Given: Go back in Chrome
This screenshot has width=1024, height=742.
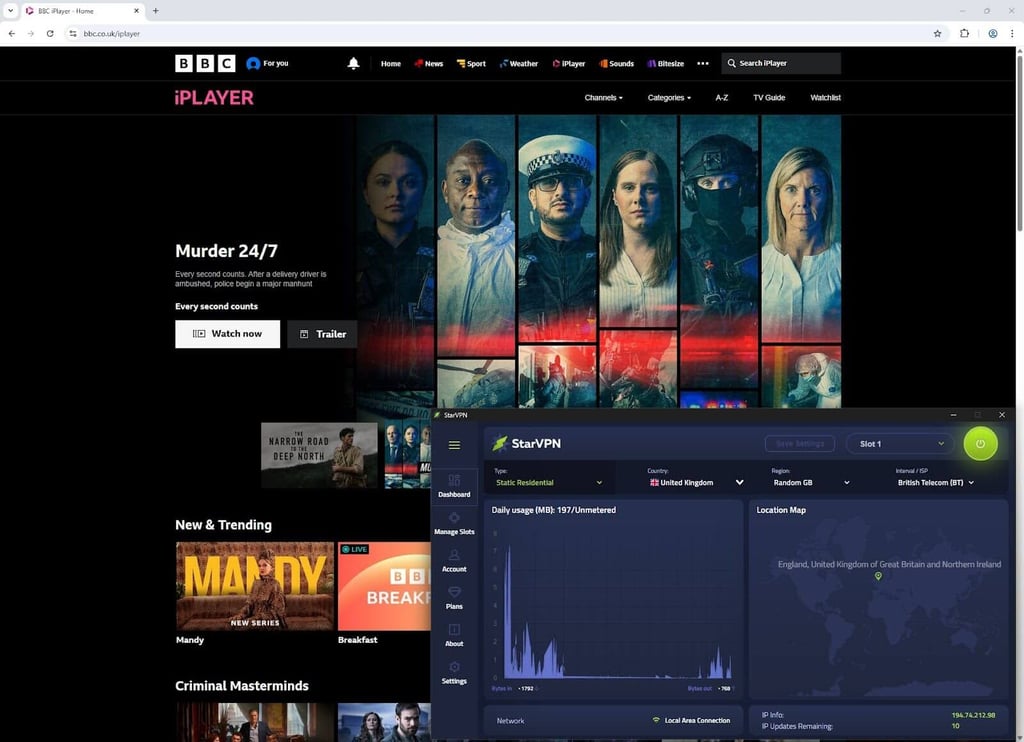Looking at the screenshot, I should 12,33.
